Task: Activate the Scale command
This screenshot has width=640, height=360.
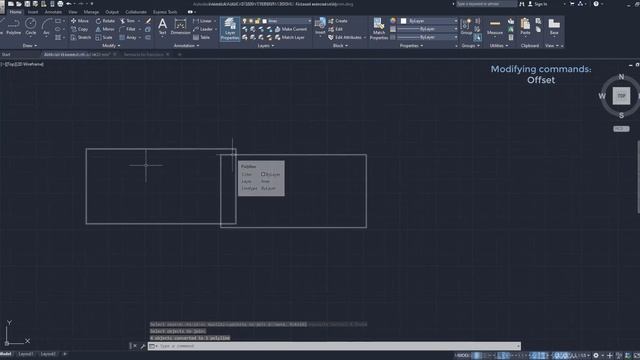Action: click(104, 37)
